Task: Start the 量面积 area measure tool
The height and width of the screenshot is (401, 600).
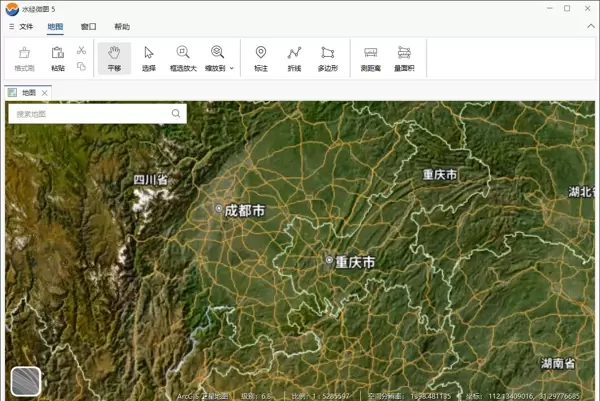Action: click(x=404, y=58)
